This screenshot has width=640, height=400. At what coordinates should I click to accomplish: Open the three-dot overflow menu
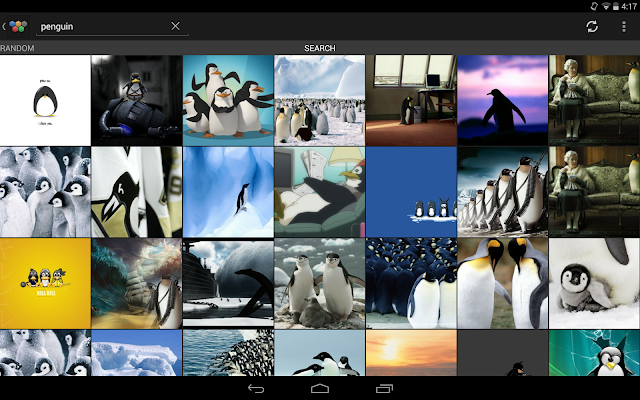(624, 27)
